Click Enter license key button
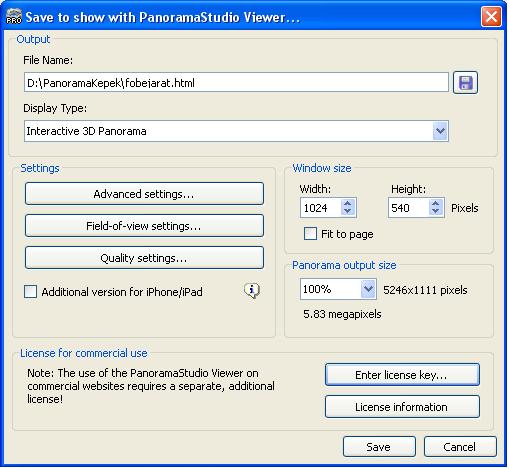This screenshot has height=470, width=509. (x=402, y=375)
